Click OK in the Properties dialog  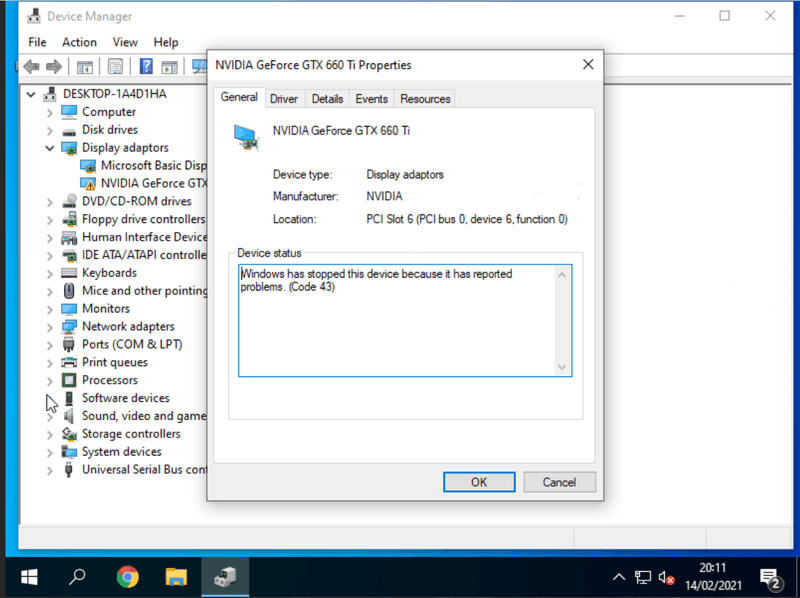(479, 482)
